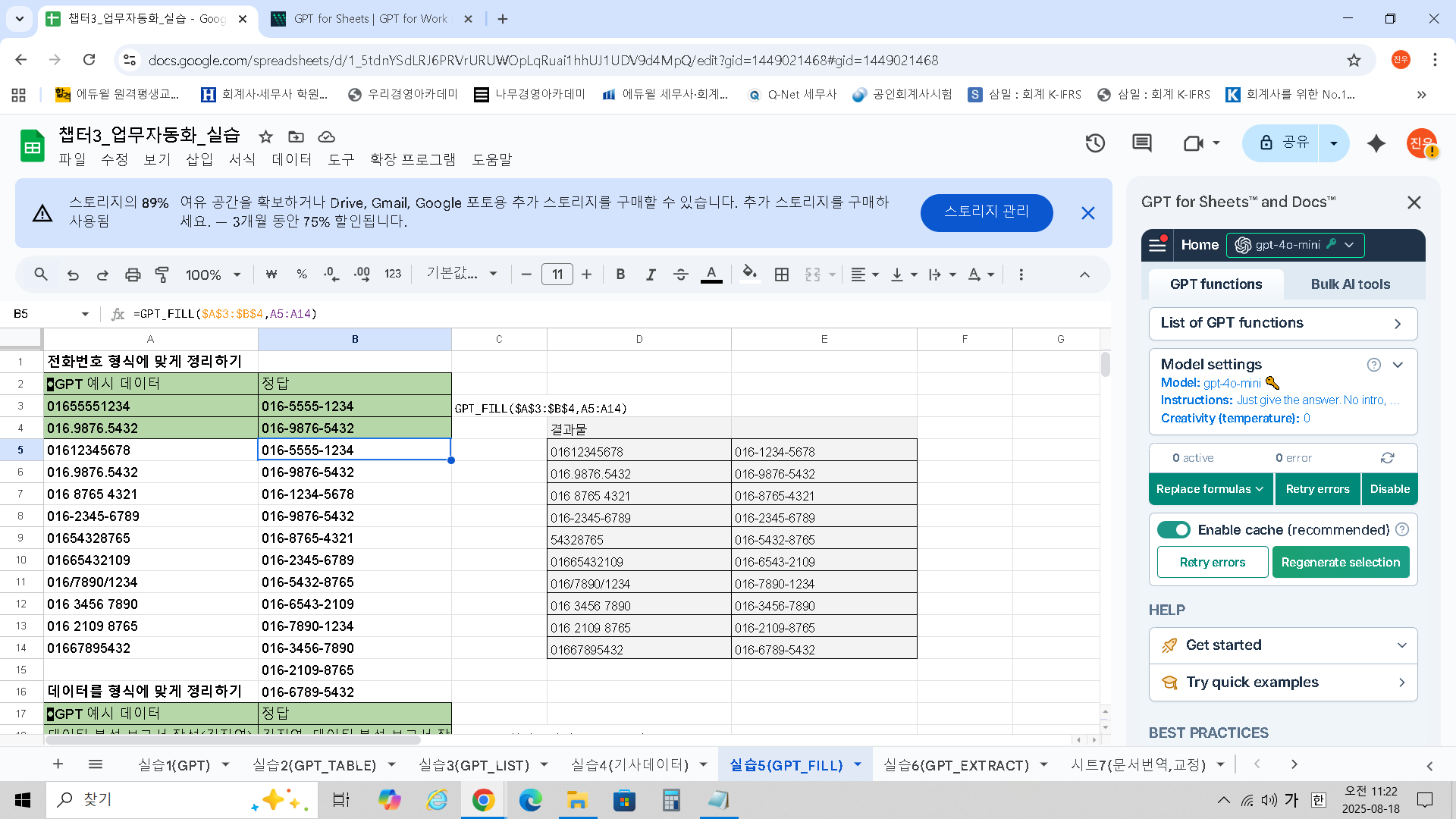The height and width of the screenshot is (819, 1456).
Task: Star the document title
Action: (x=265, y=136)
